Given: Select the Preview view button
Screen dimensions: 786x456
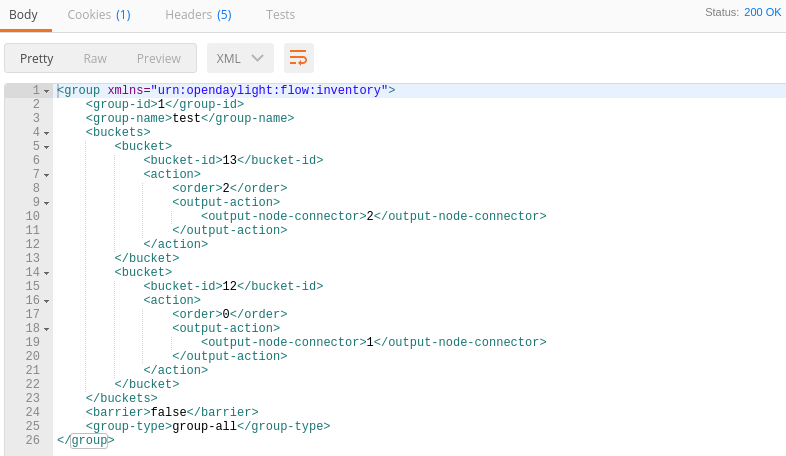Looking at the screenshot, I should pos(159,59).
